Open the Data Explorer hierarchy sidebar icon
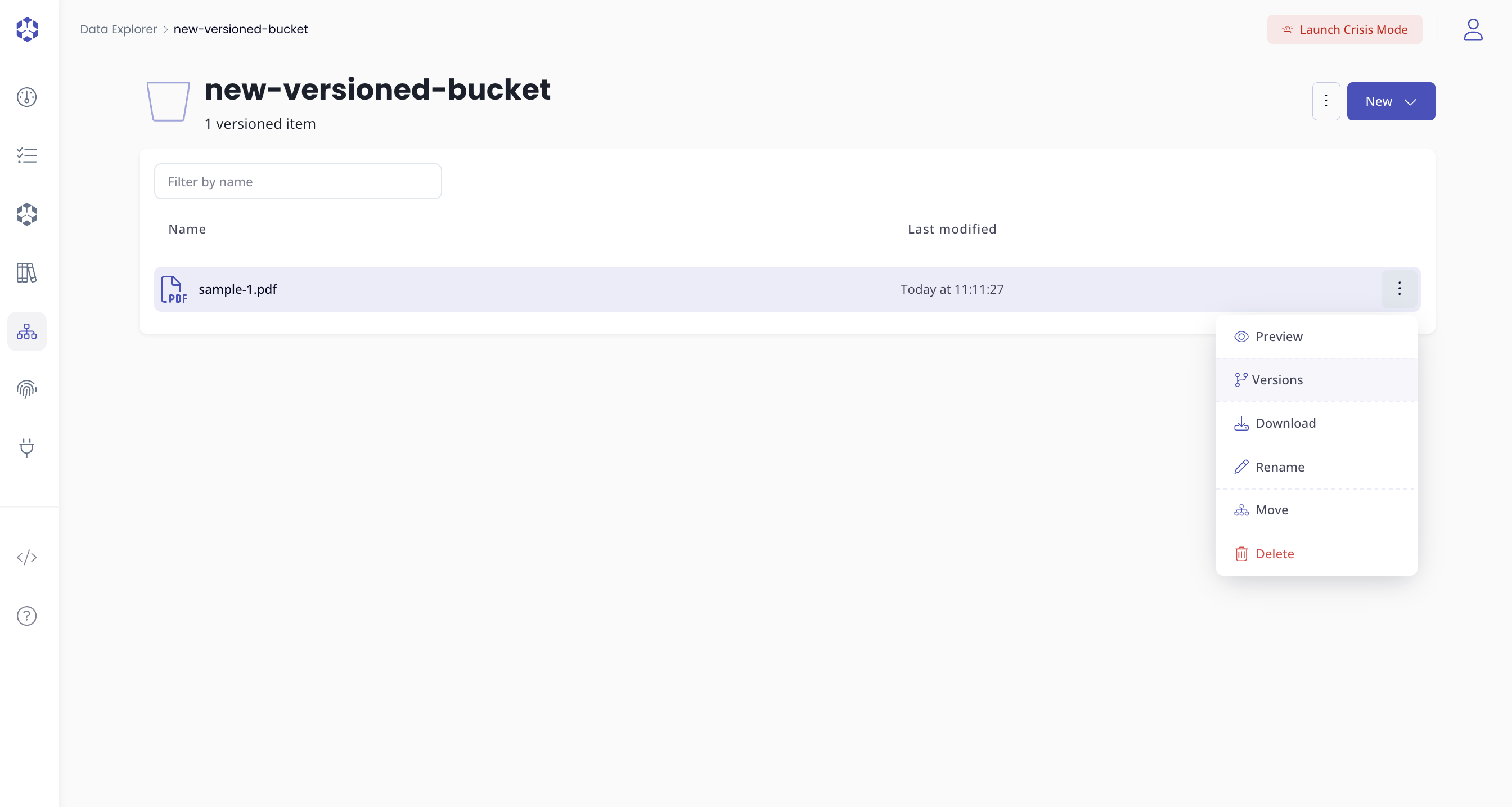The image size is (1512, 807). (x=26, y=331)
